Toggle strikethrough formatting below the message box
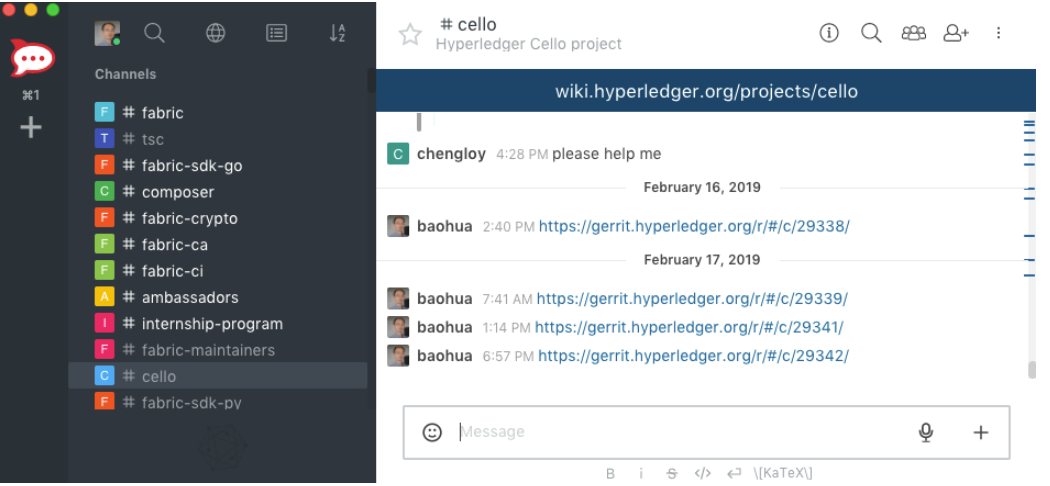This screenshot has width=1050, height=486. pyautogui.click(x=671, y=473)
